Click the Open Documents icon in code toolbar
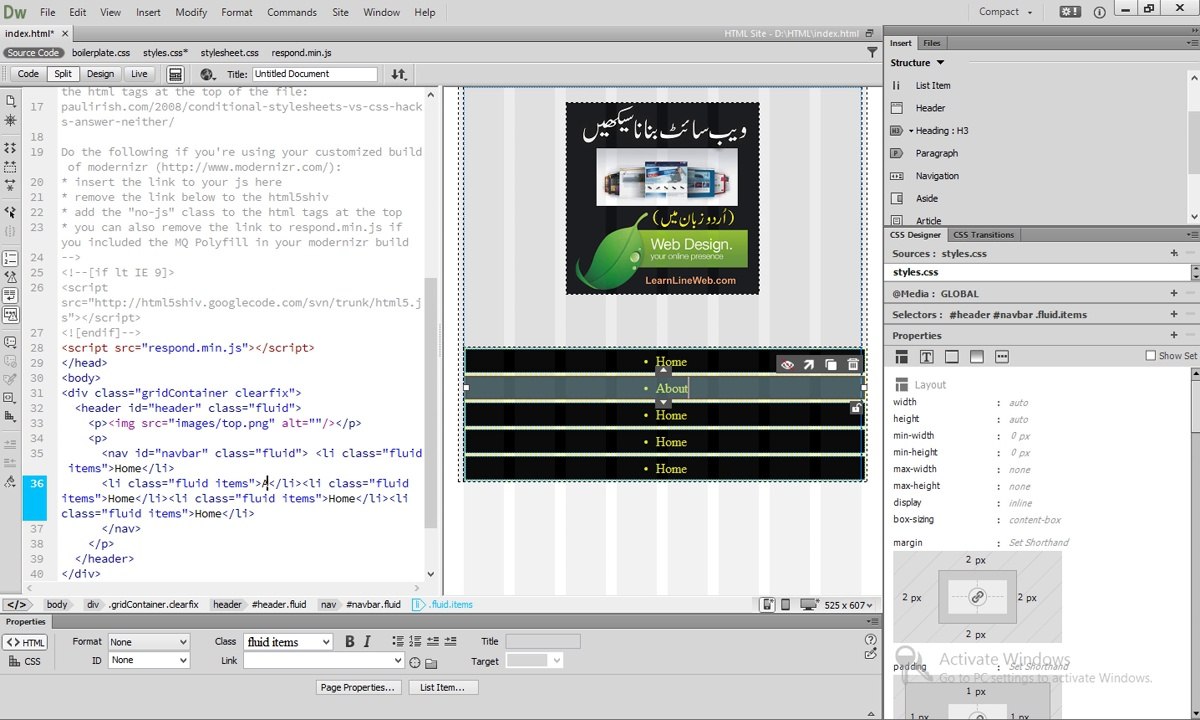Viewport: 1200px width, 720px height. (10, 101)
